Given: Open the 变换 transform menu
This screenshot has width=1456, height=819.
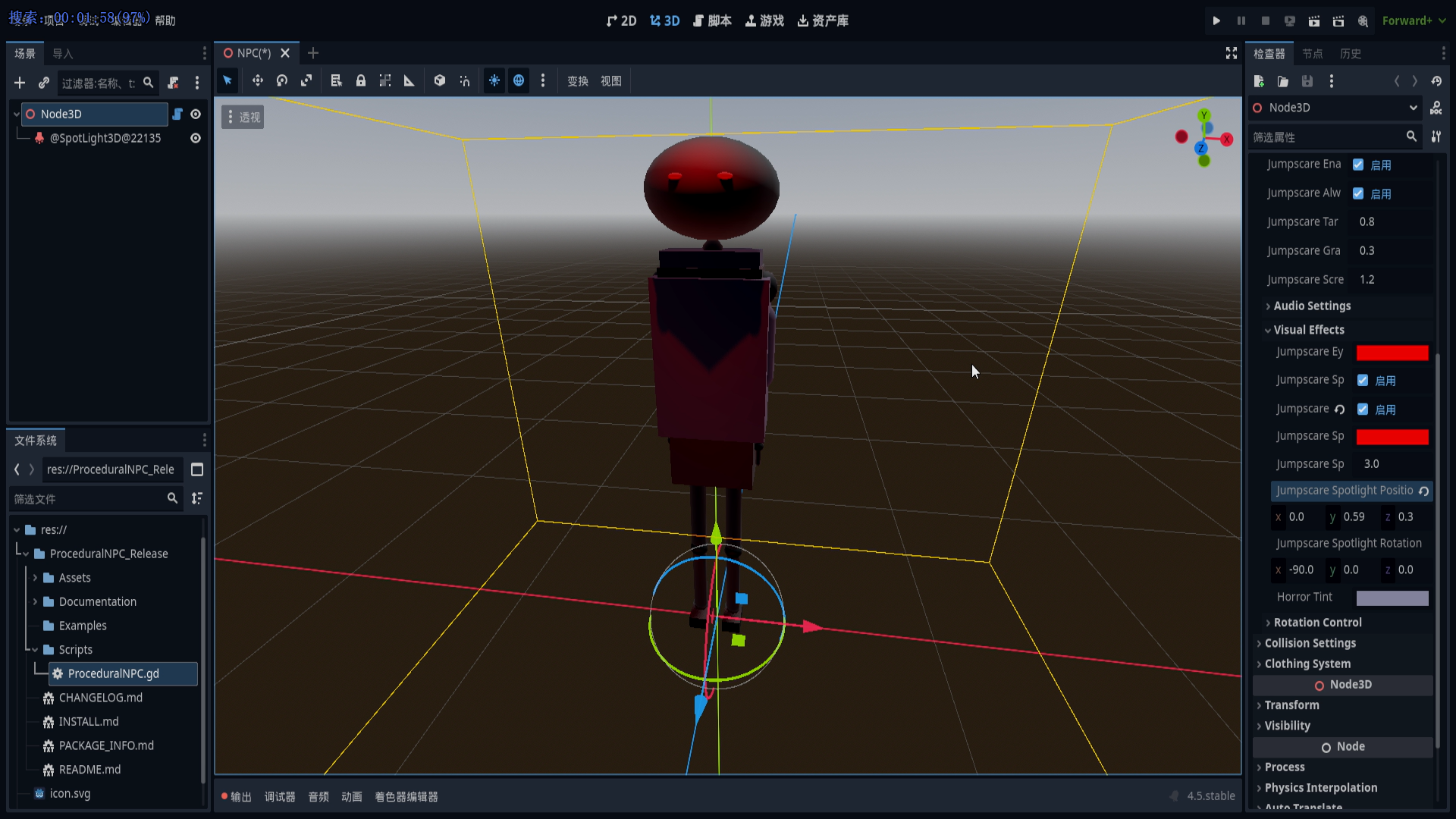Looking at the screenshot, I should click(578, 81).
